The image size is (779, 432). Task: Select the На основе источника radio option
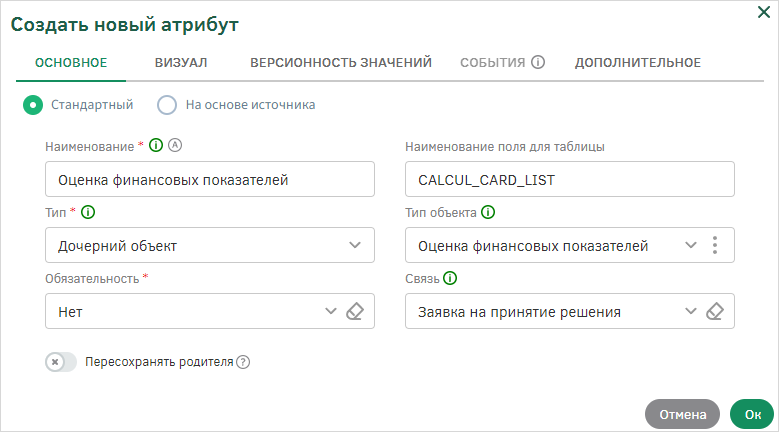click(x=167, y=105)
